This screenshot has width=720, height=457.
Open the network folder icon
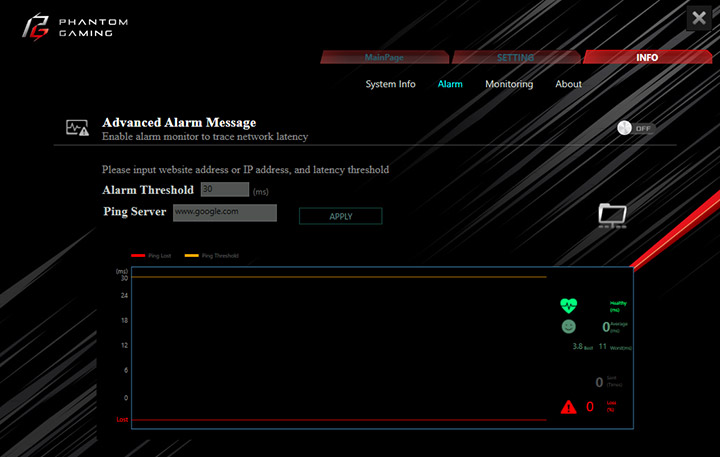click(613, 215)
